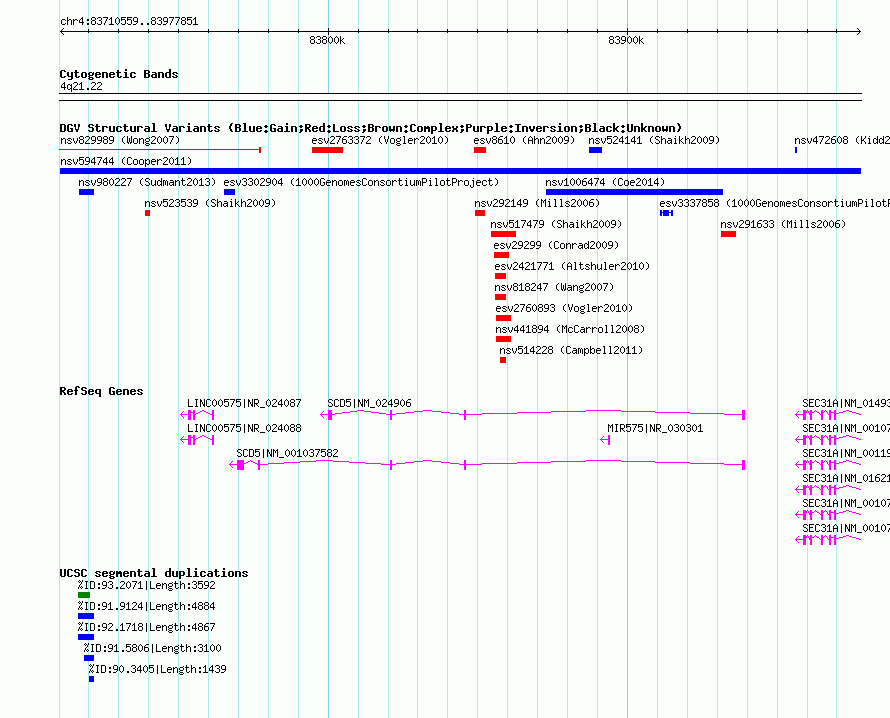Select the LINC00575|NR_024087 gene label
The width and height of the screenshot is (890, 718).
pos(244,403)
